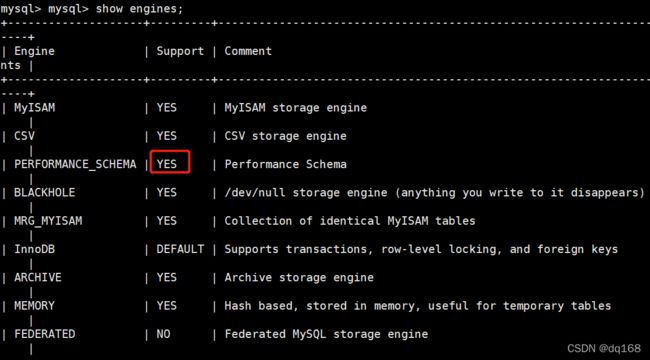Click the Comment column header
This screenshot has width=650, height=360.
pos(248,51)
